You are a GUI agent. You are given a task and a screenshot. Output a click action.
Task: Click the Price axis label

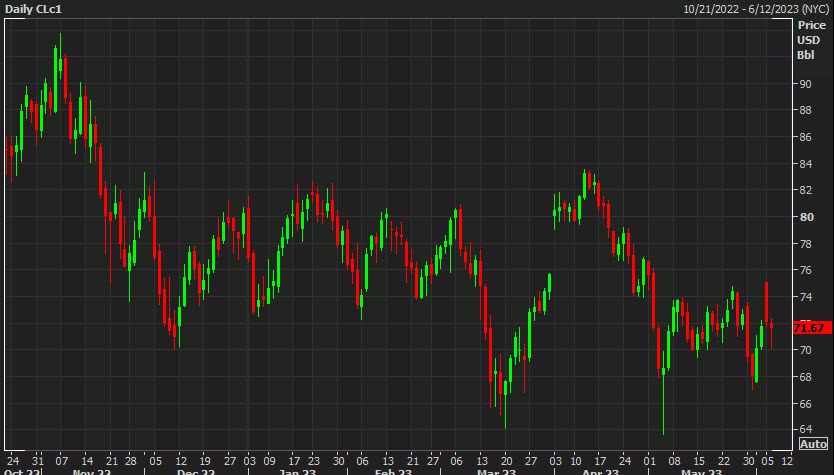point(811,26)
